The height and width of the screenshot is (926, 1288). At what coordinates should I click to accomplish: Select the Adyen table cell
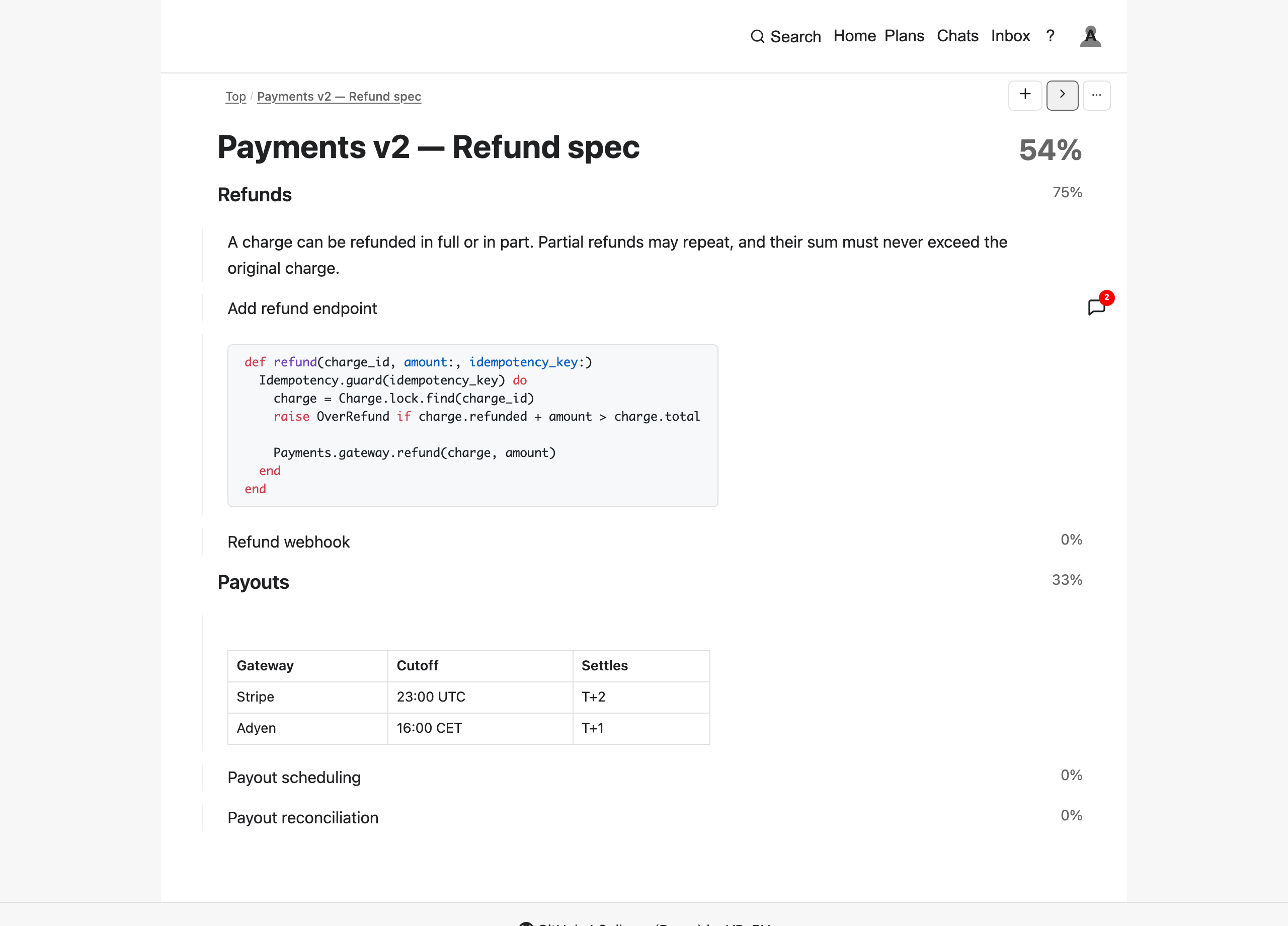(307, 728)
